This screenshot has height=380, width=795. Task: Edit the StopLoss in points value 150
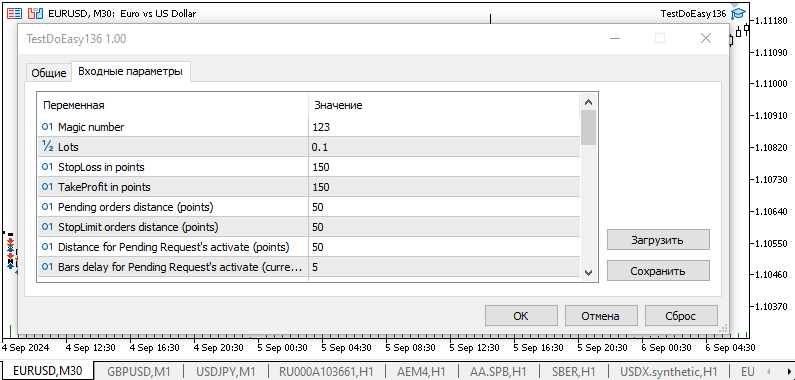444,167
